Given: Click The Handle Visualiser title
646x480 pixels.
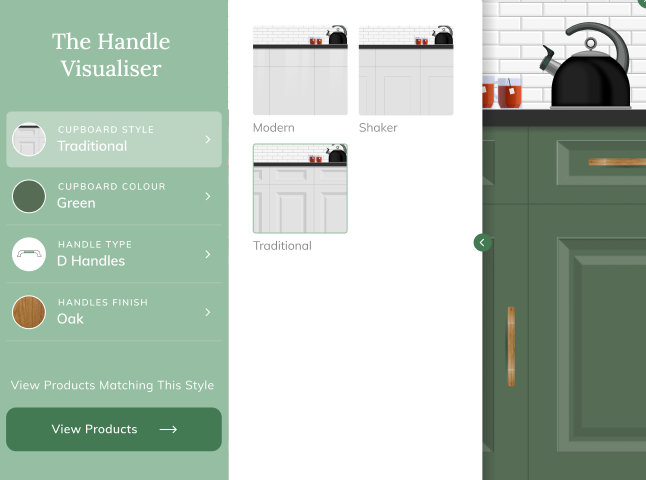Looking at the screenshot, I should [x=111, y=55].
